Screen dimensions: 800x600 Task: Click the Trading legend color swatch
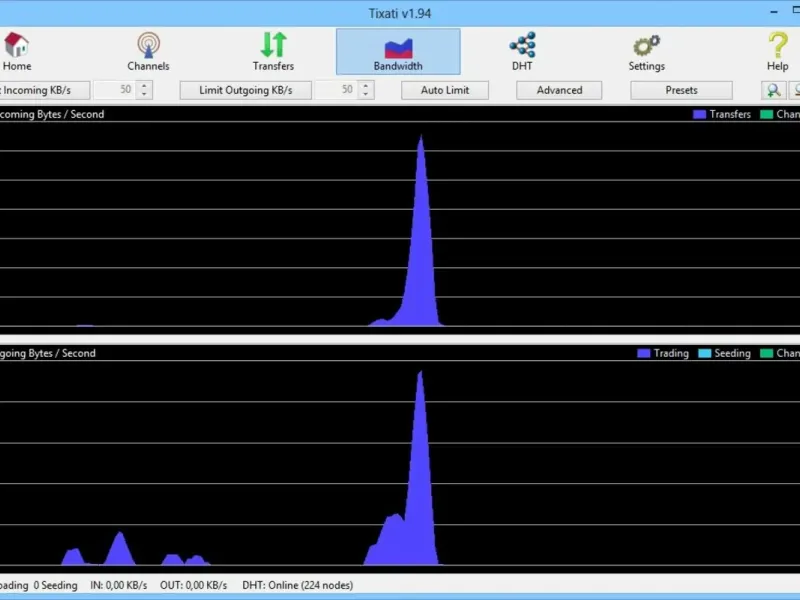pos(644,353)
